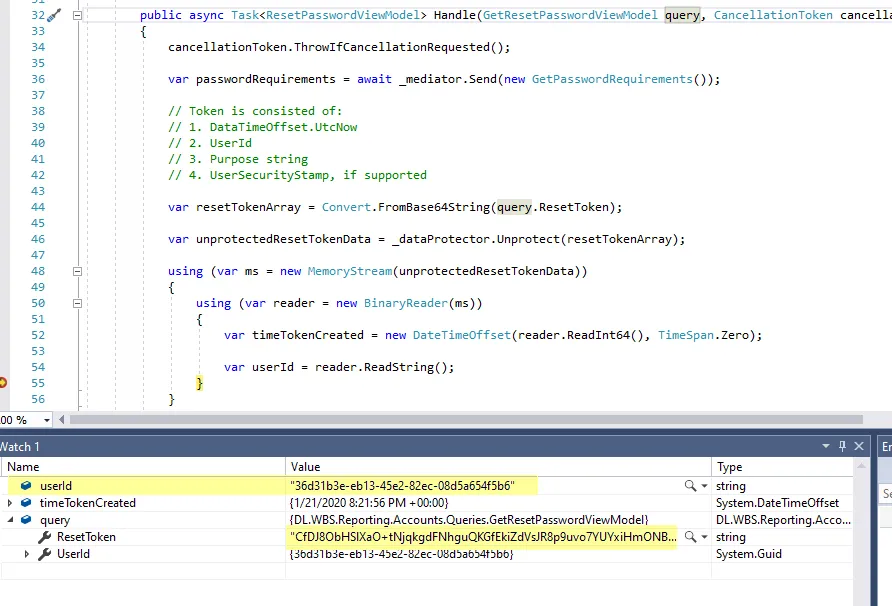This screenshot has width=892, height=606.
Task: Collapse the query watch entry
Action: pos(10,520)
